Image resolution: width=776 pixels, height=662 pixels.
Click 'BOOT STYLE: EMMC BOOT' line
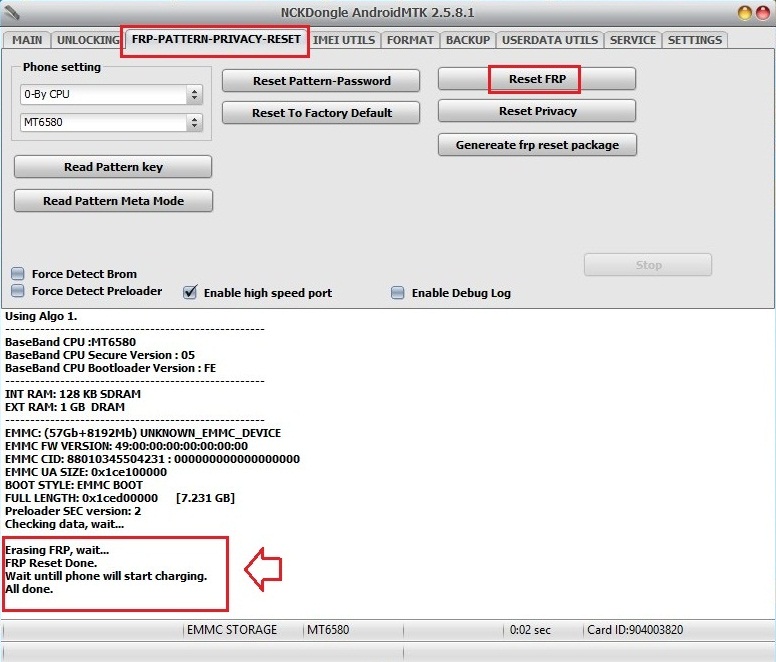coord(74,485)
